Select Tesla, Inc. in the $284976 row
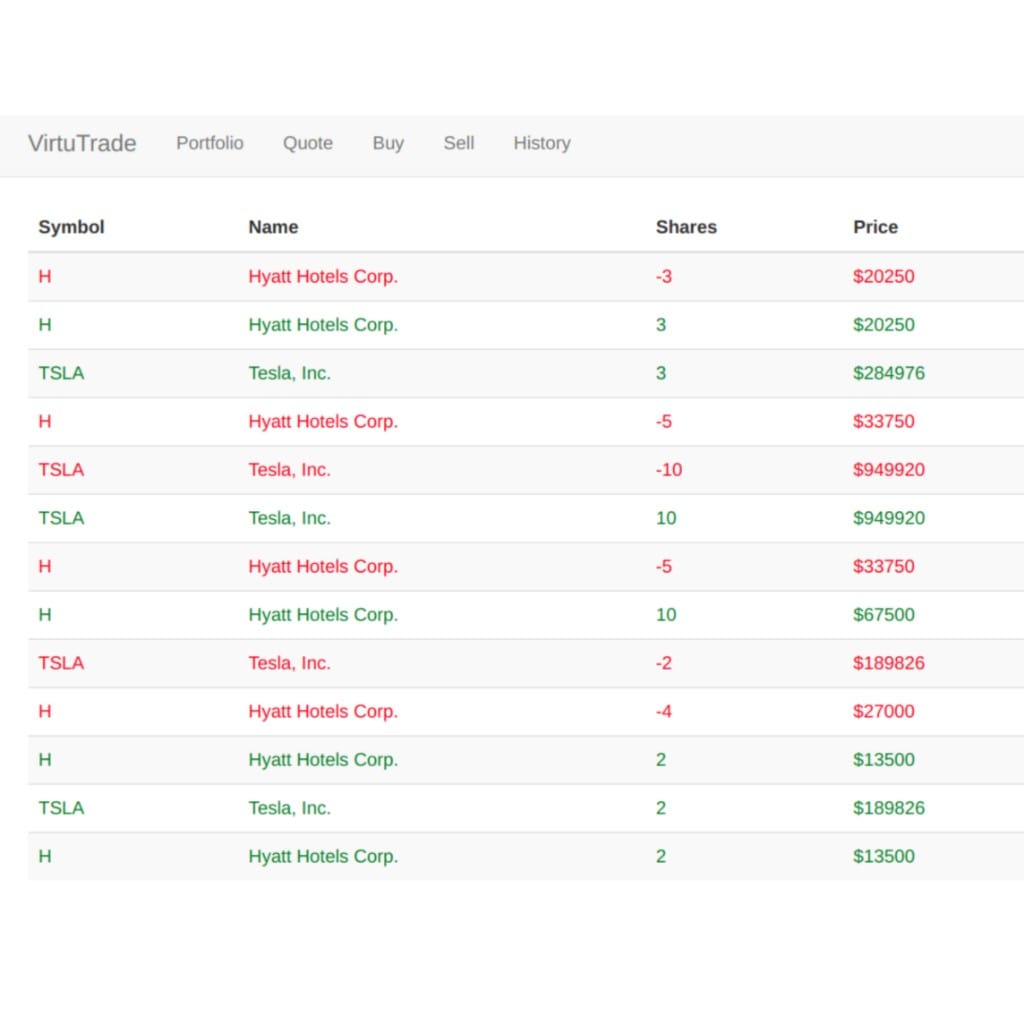The height and width of the screenshot is (1024, 1024). [289, 373]
